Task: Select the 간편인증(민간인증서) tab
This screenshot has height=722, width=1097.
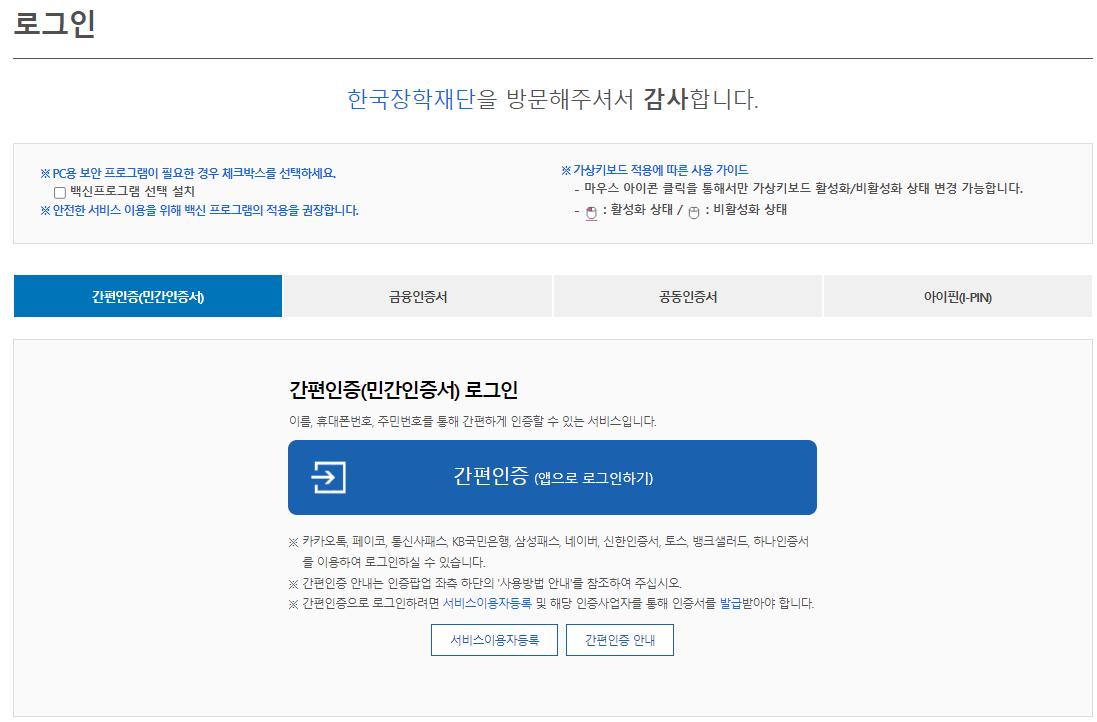Action: point(148,296)
